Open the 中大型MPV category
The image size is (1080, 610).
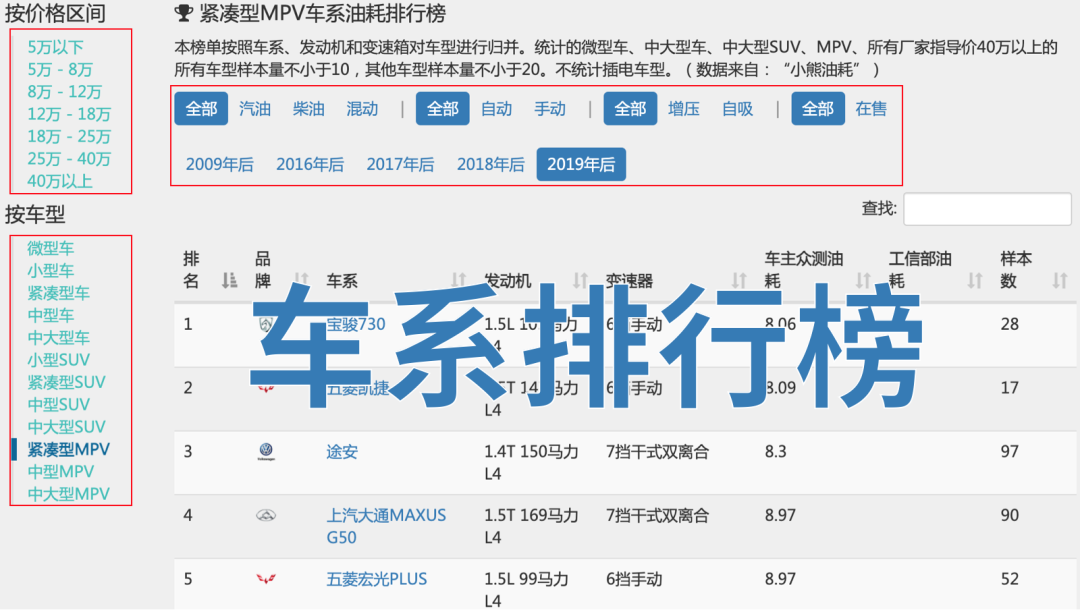coord(68,494)
